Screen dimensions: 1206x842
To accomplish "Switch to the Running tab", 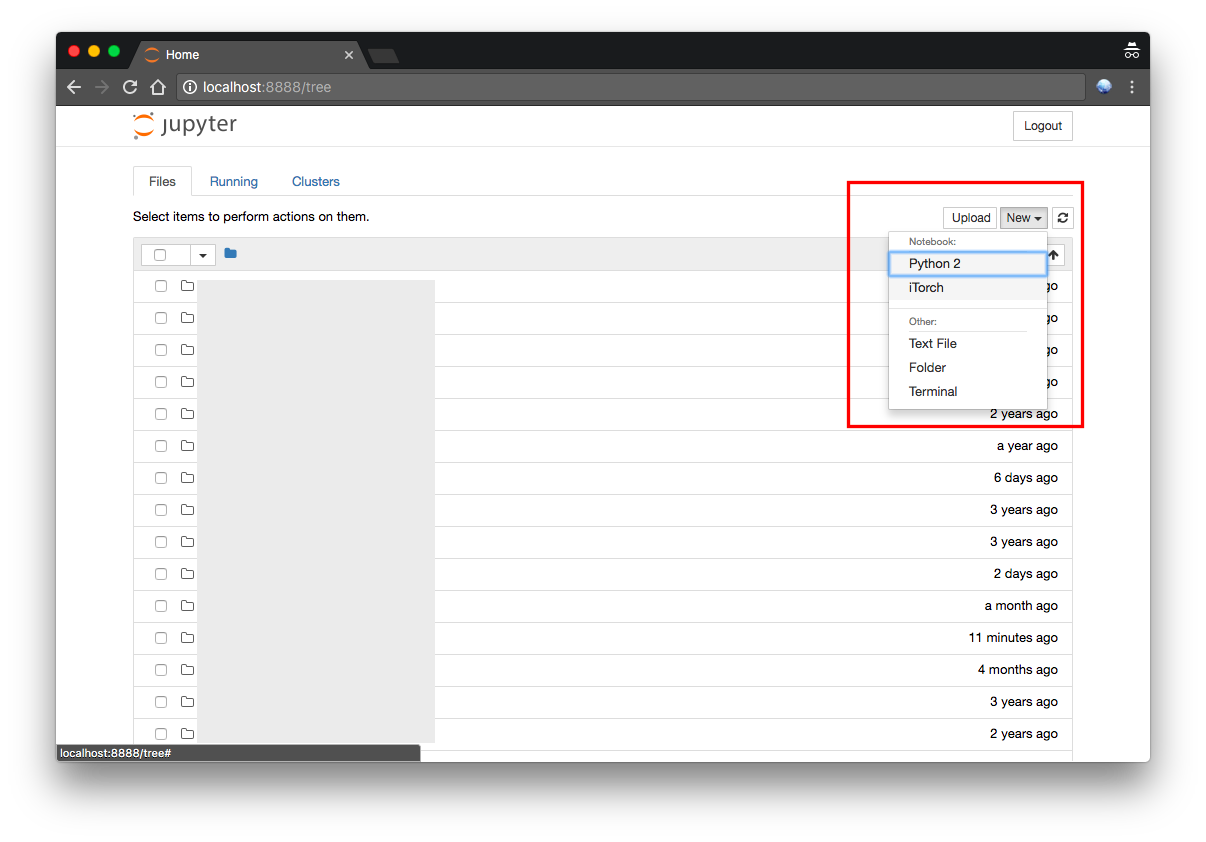I will coord(234,182).
